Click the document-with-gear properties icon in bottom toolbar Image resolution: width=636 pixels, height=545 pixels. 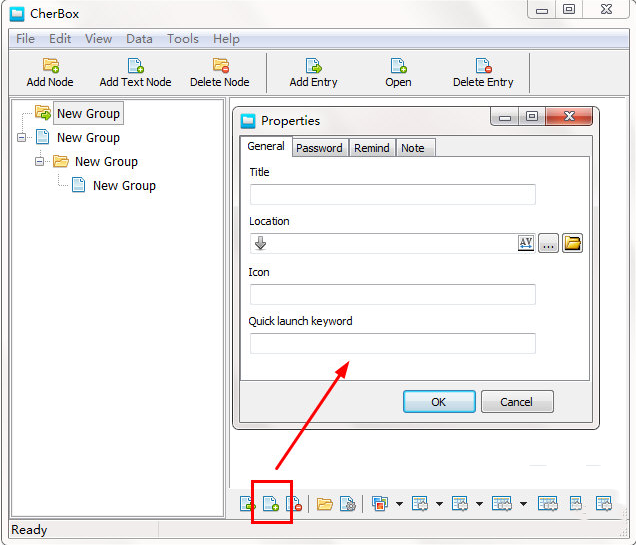[348, 504]
